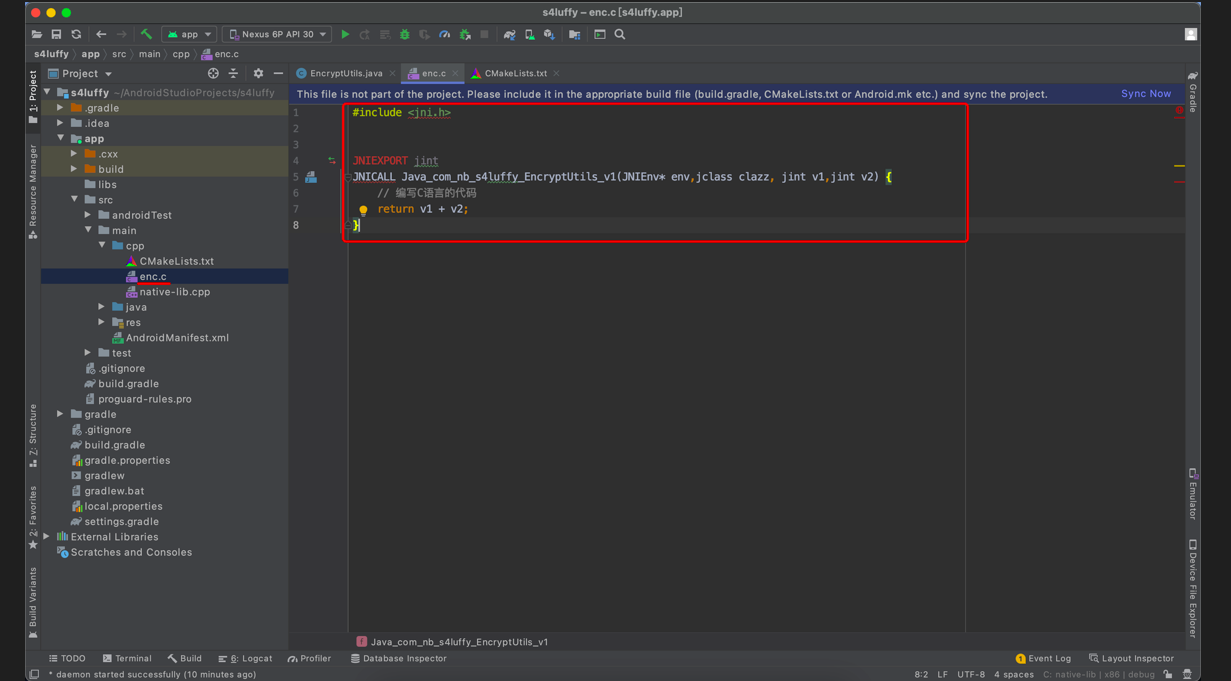Collapse the cpp folder
The width and height of the screenshot is (1231, 681).
102,246
